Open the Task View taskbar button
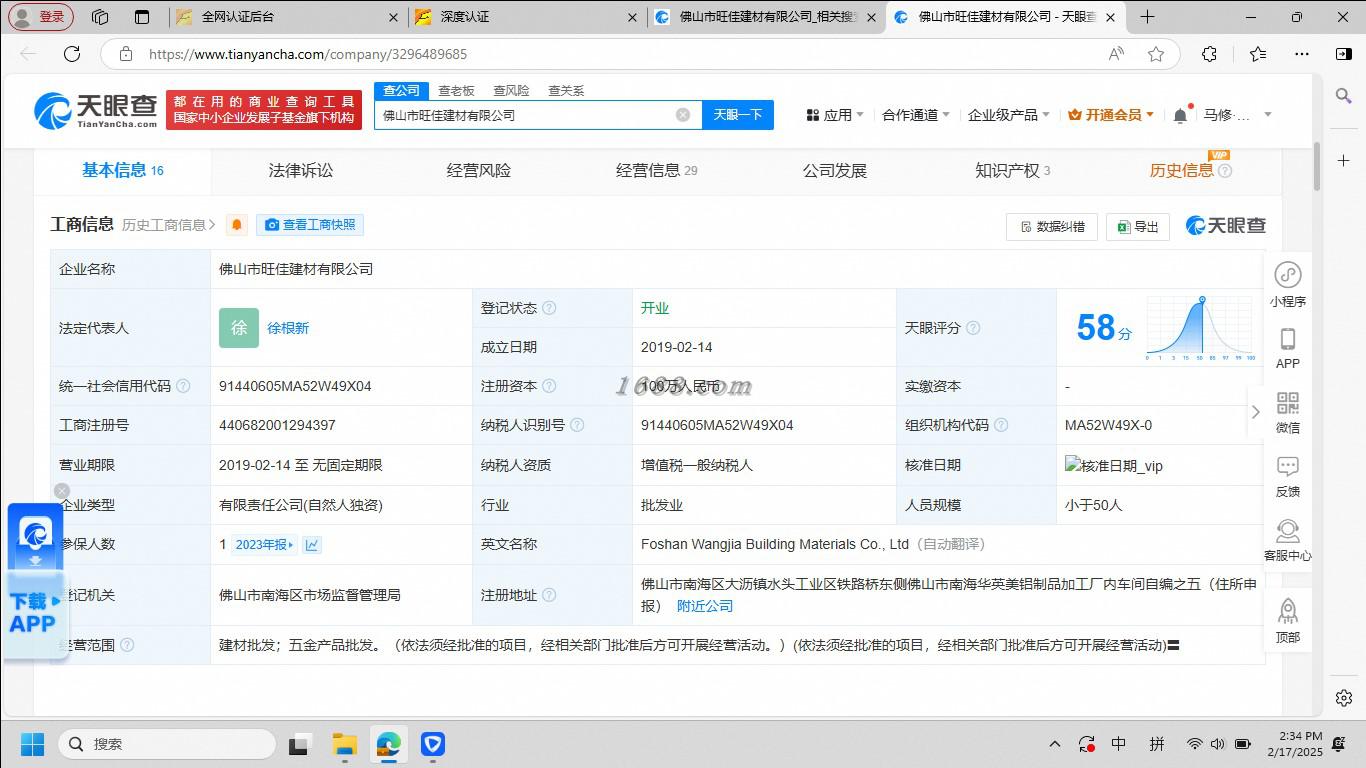 coord(299,744)
